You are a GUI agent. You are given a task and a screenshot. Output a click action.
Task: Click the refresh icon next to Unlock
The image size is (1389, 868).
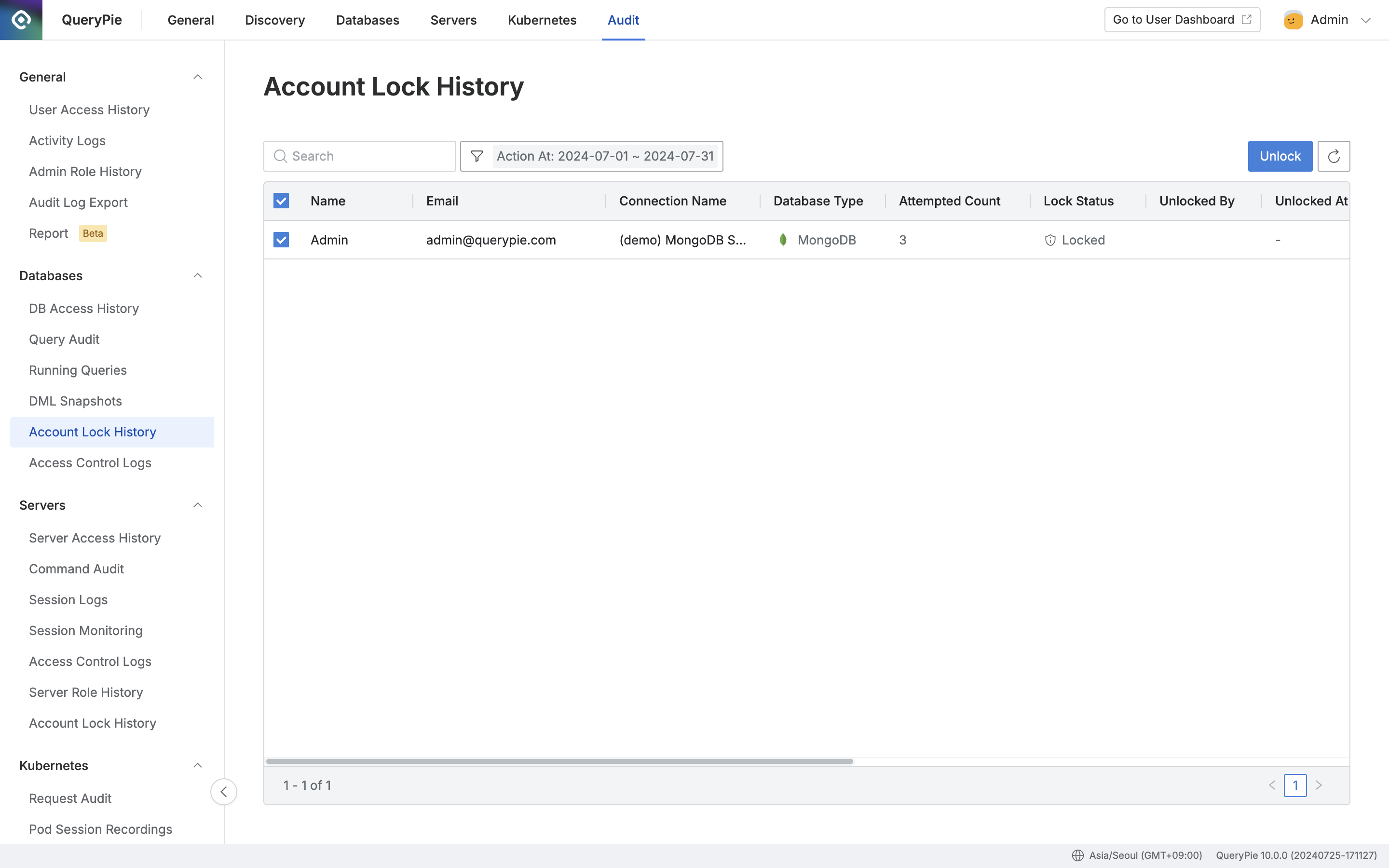pyautogui.click(x=1334, y=156)
